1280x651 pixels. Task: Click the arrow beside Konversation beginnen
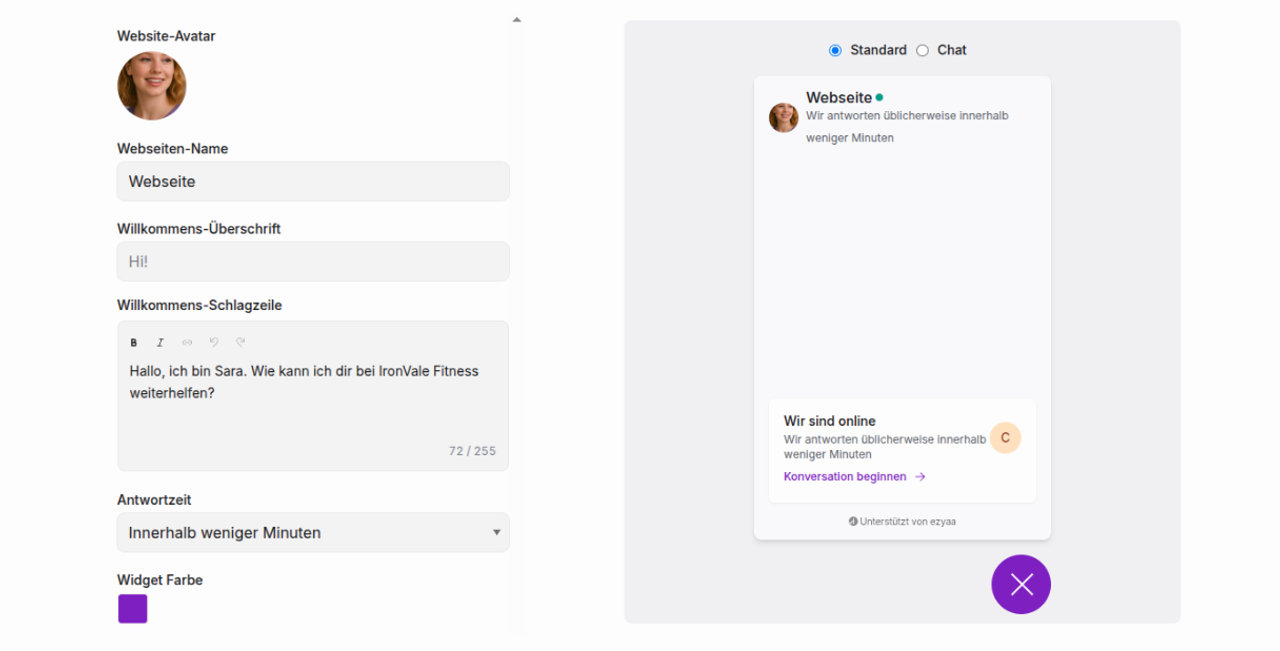pyautogui.click(x=919, y=477)
